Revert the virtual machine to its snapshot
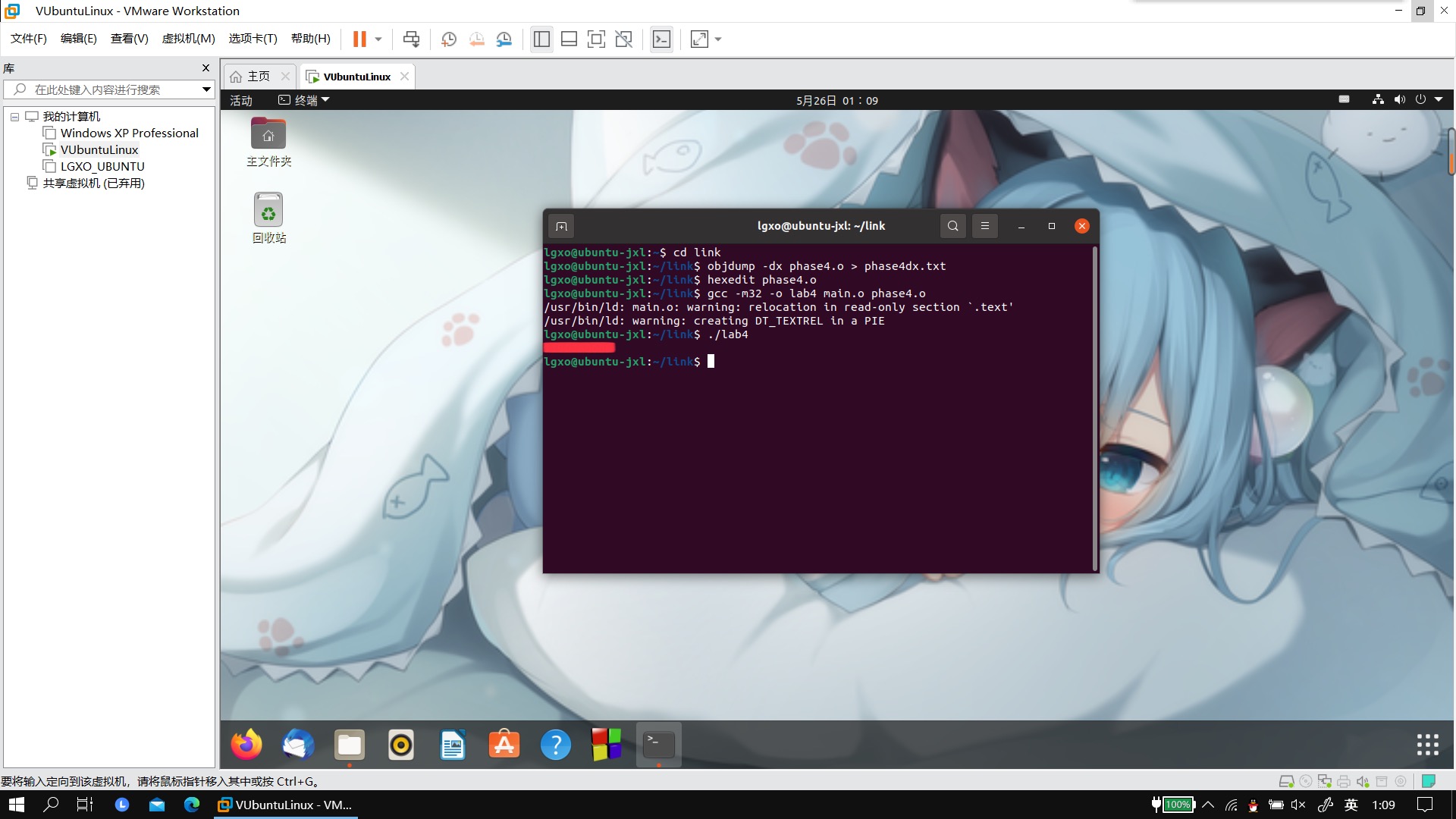 (x=476, y=39)
